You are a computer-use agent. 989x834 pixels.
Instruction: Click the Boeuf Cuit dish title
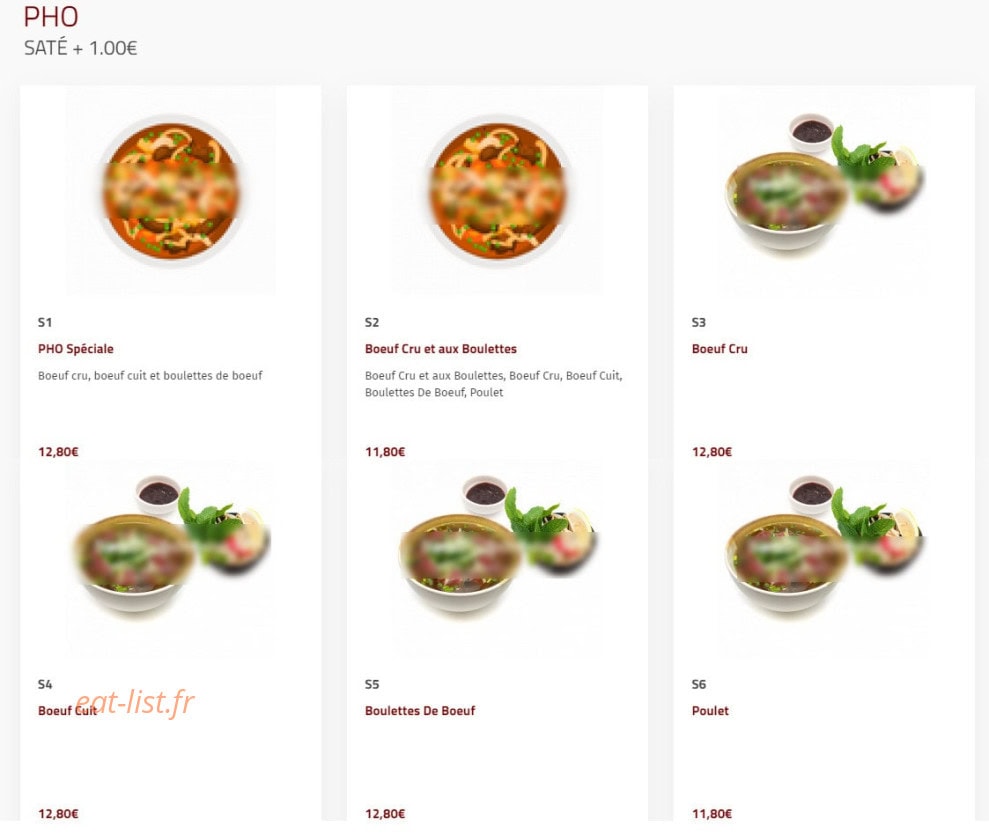[67, 711]
